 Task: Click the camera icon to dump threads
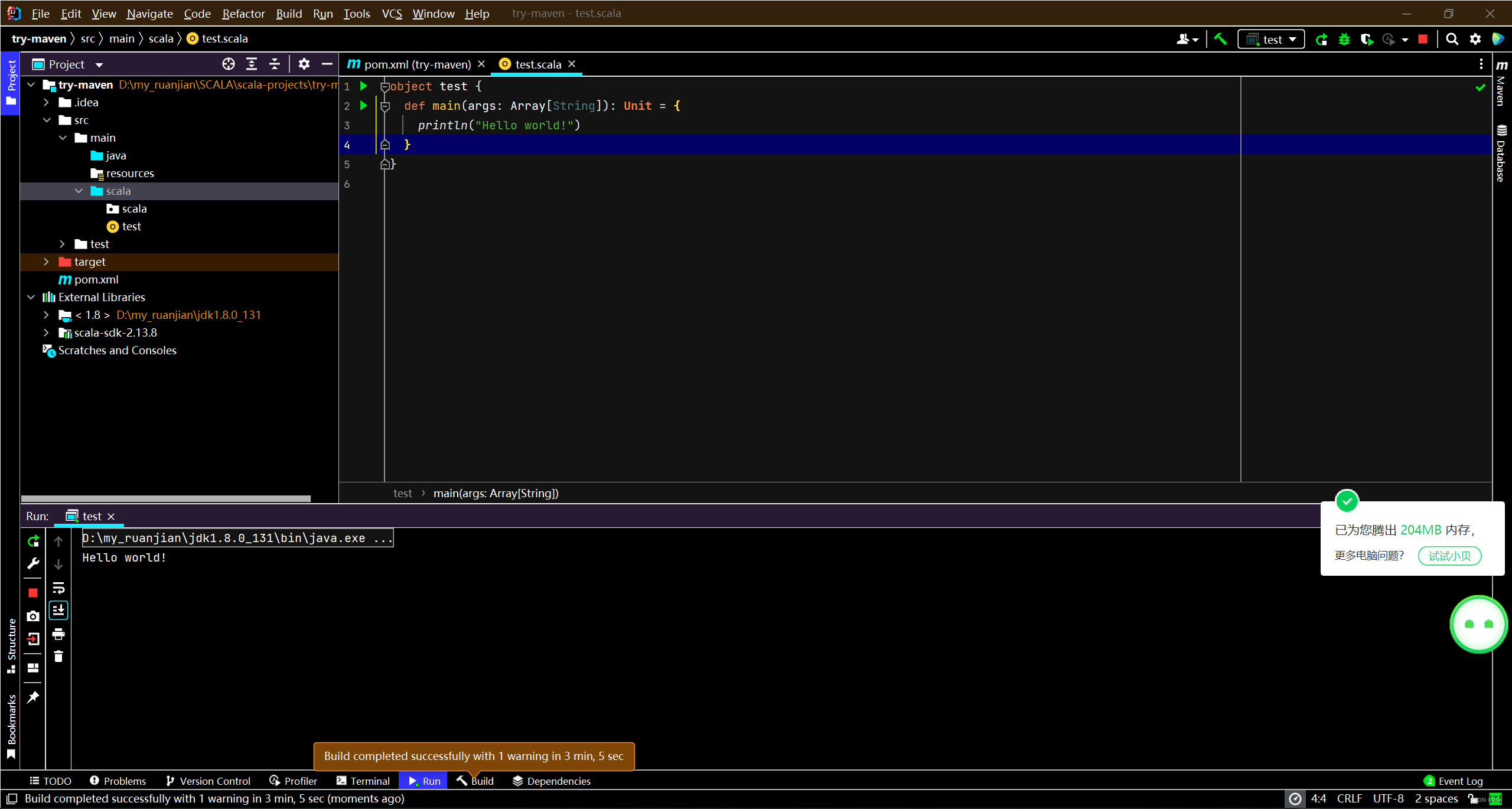click(33, 616)
